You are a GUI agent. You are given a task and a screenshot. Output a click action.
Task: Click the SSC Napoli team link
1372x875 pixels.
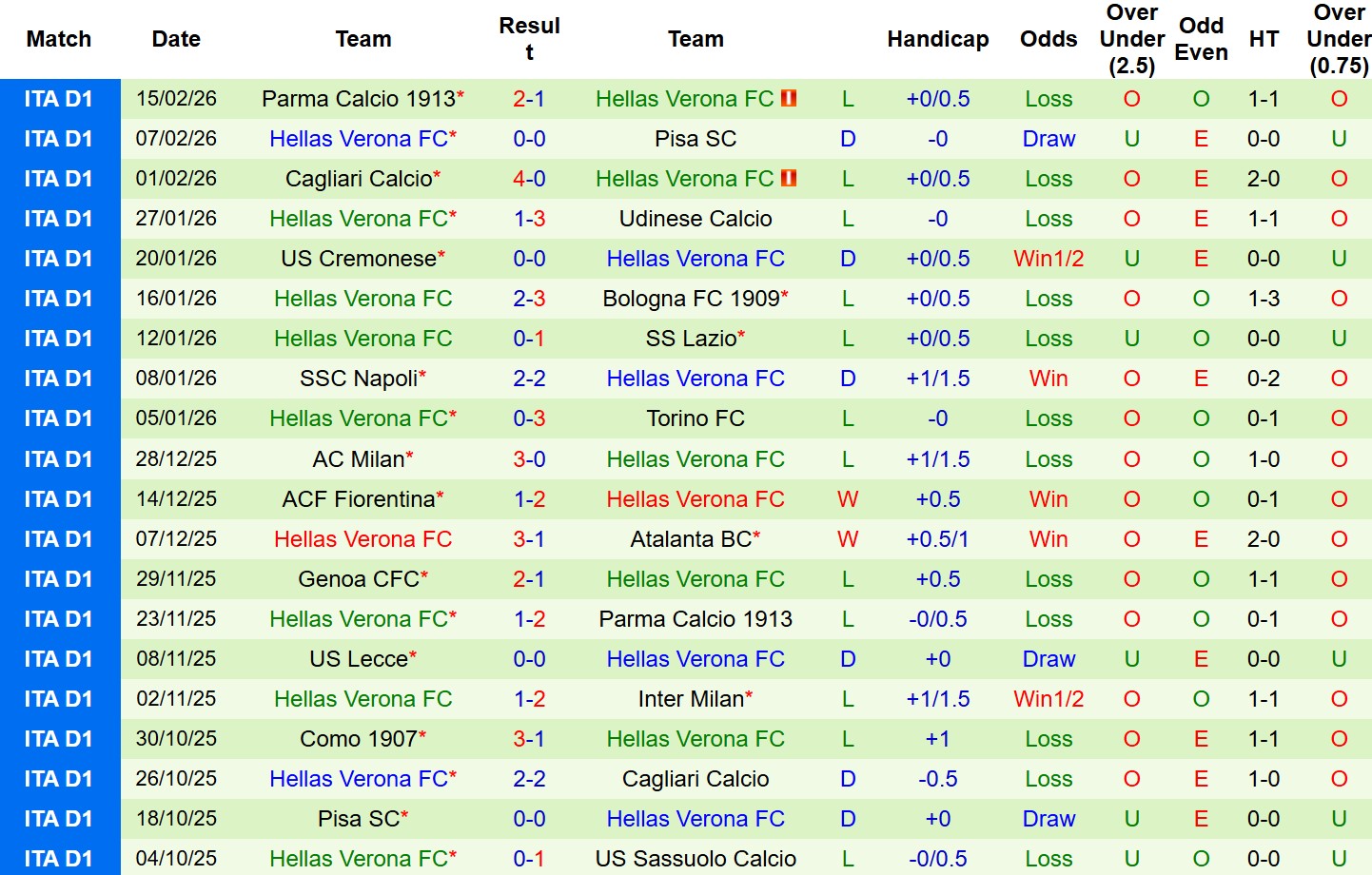(x=359, y=379)
